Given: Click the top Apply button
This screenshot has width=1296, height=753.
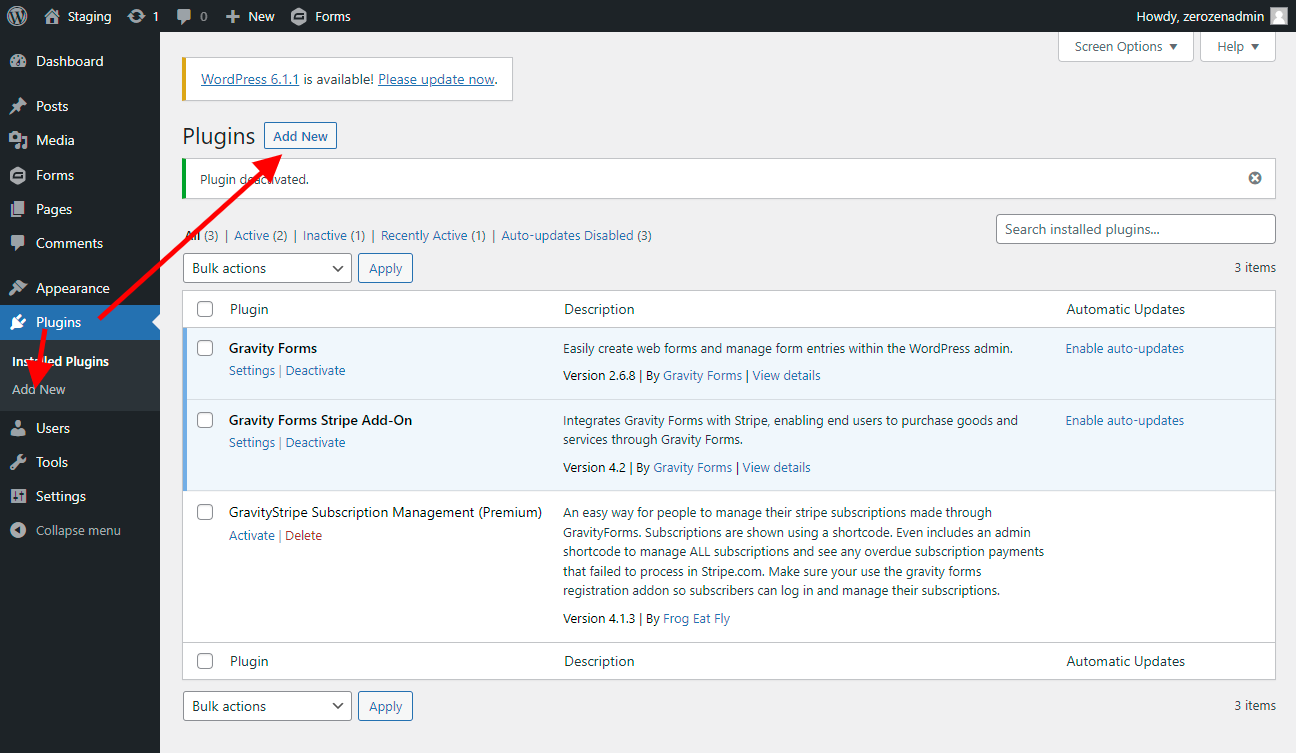Looking at the screenshot, I should (385, 268).
